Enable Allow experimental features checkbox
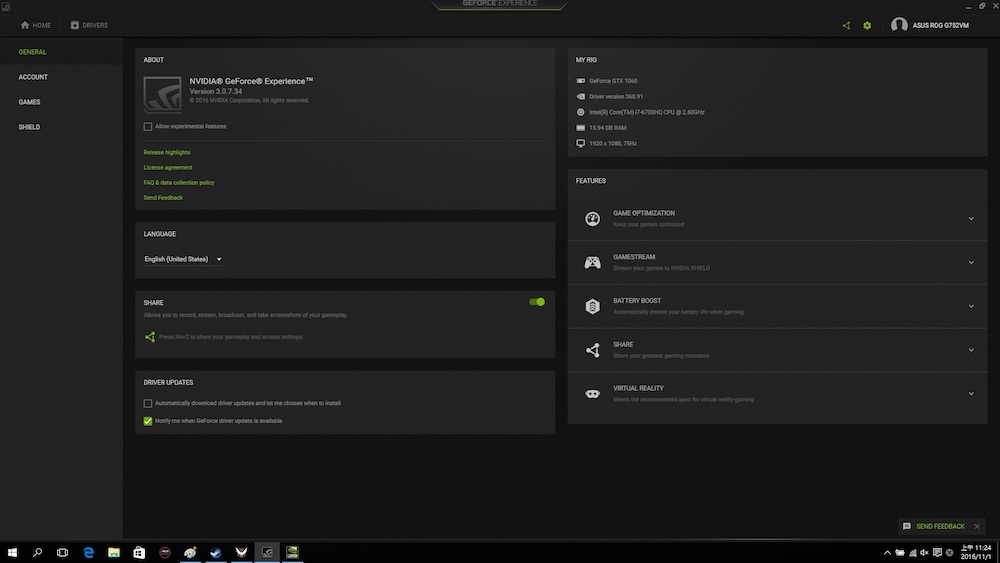 (148, 127)
